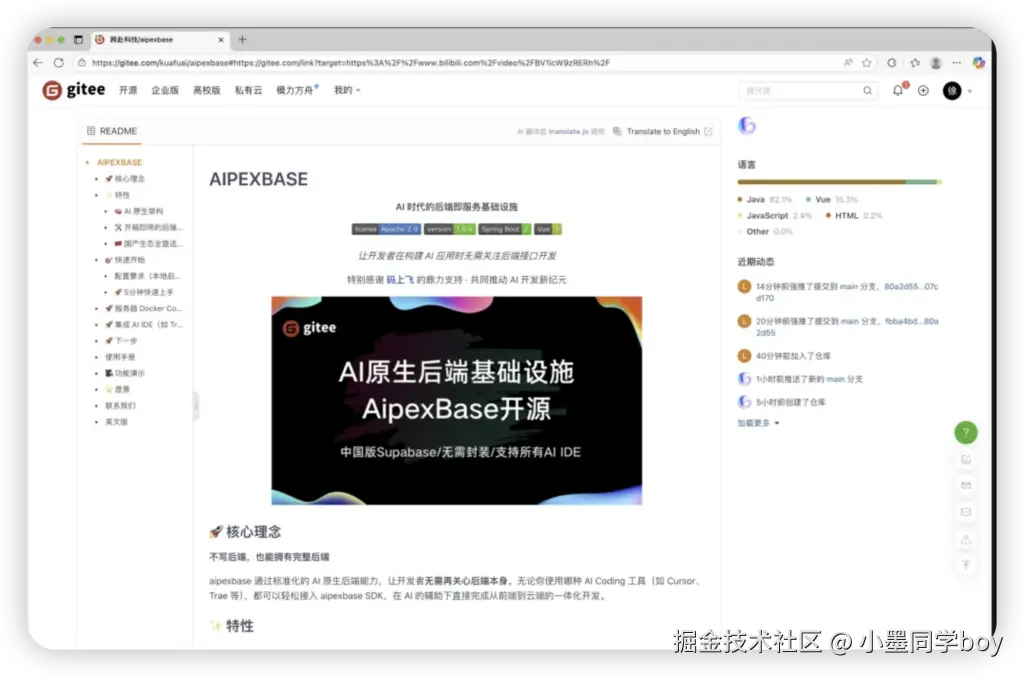Open the 私有云 menu item
The width and height of the screenshot is (1024, 677).
[x=248, y=90]
